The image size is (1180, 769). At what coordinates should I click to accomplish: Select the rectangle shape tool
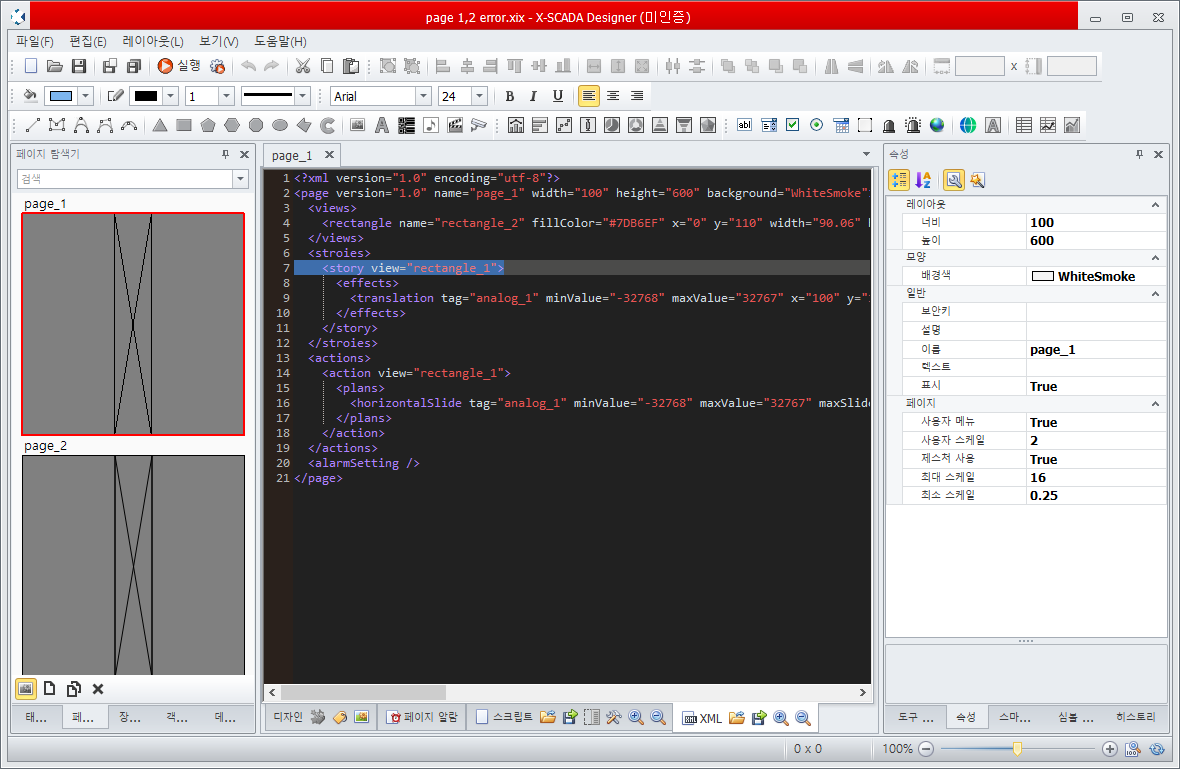click(x=184, y=126)
